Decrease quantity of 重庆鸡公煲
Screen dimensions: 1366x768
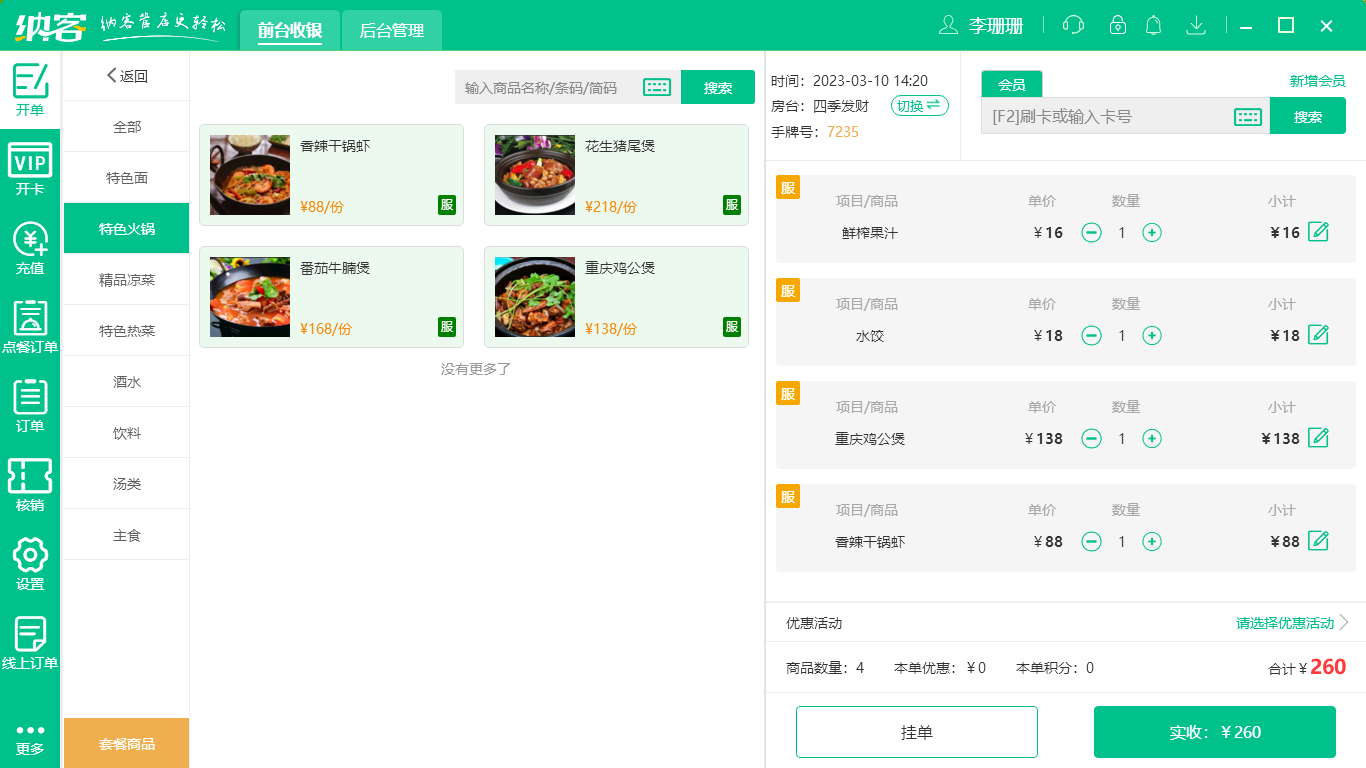[x=1091, y=438]
